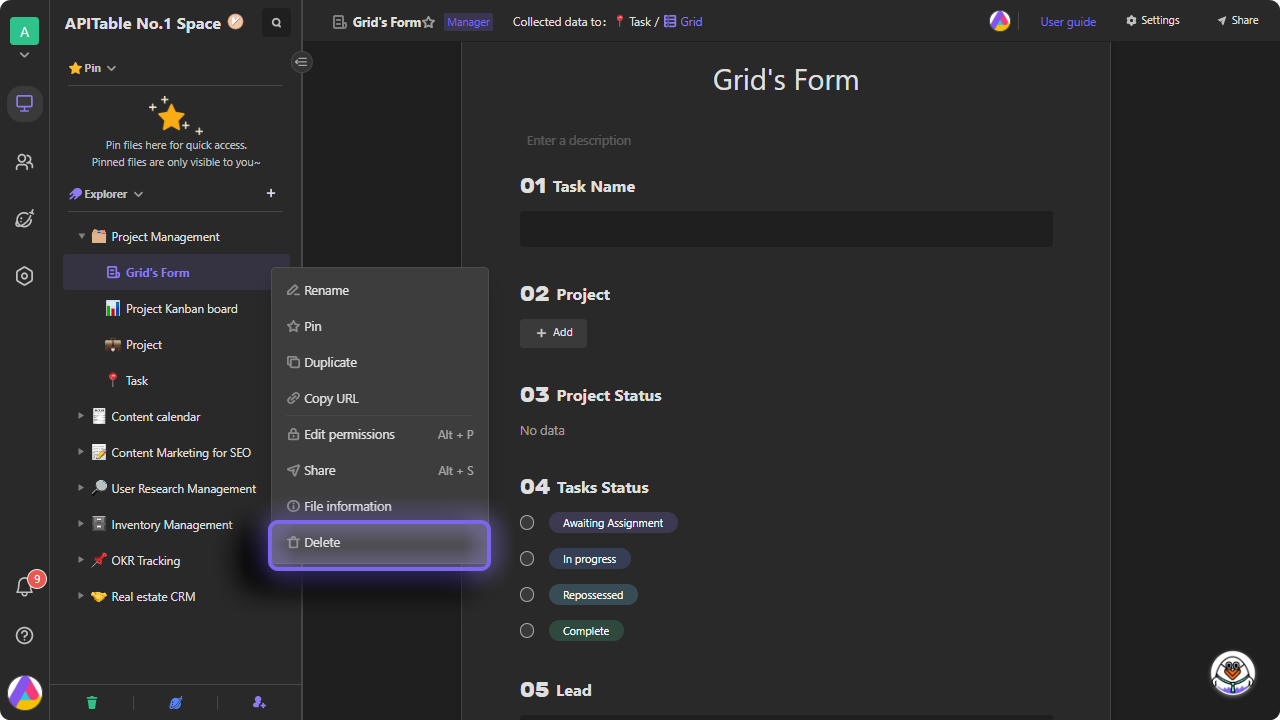Open the Templates rocket planet icon
This screenshot has width=1280, height=720.
[x=25, y=219]
